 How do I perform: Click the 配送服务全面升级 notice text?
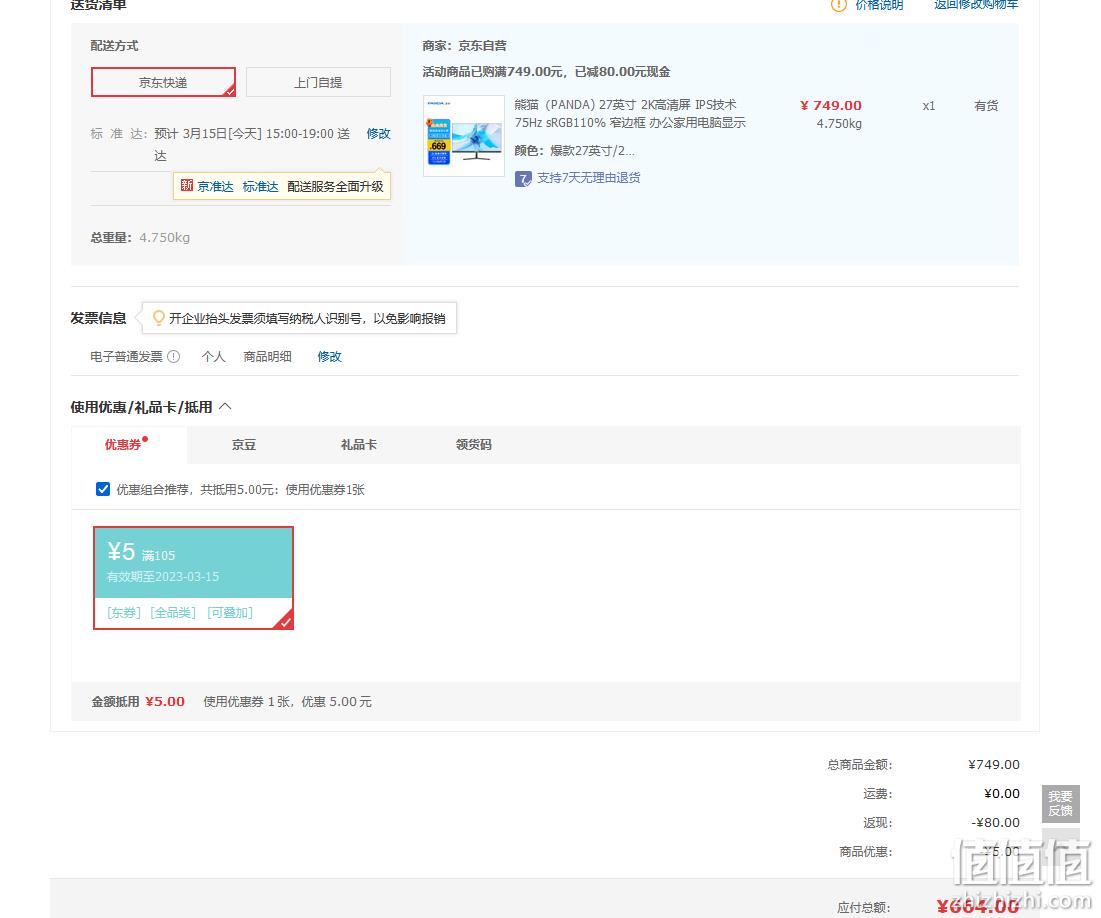[x=335, y=186]
